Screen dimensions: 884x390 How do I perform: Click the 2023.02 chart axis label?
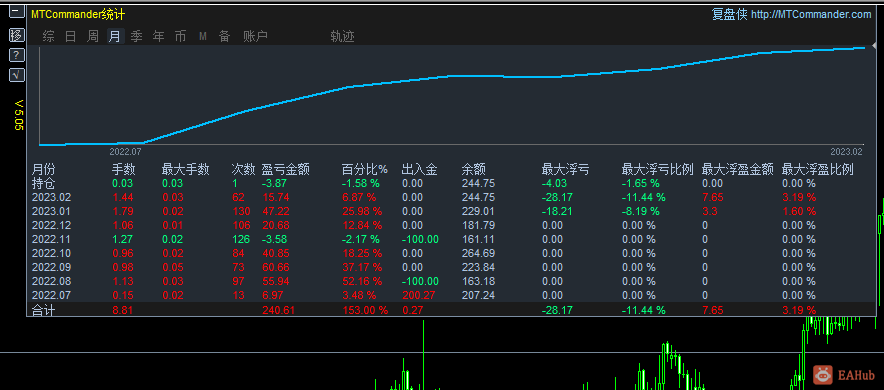[x=846, y=152]
